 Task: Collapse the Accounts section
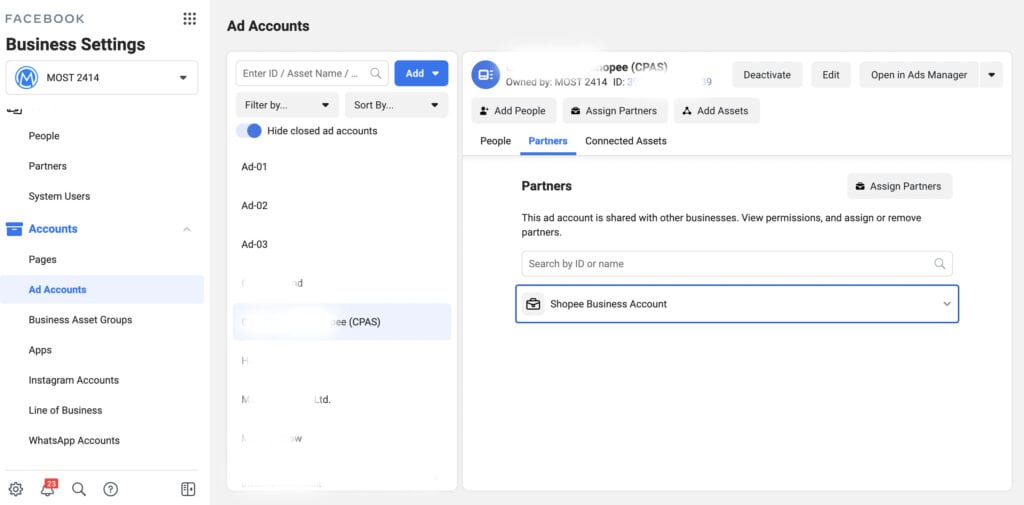pyautogui.click(x=187, y=229)
